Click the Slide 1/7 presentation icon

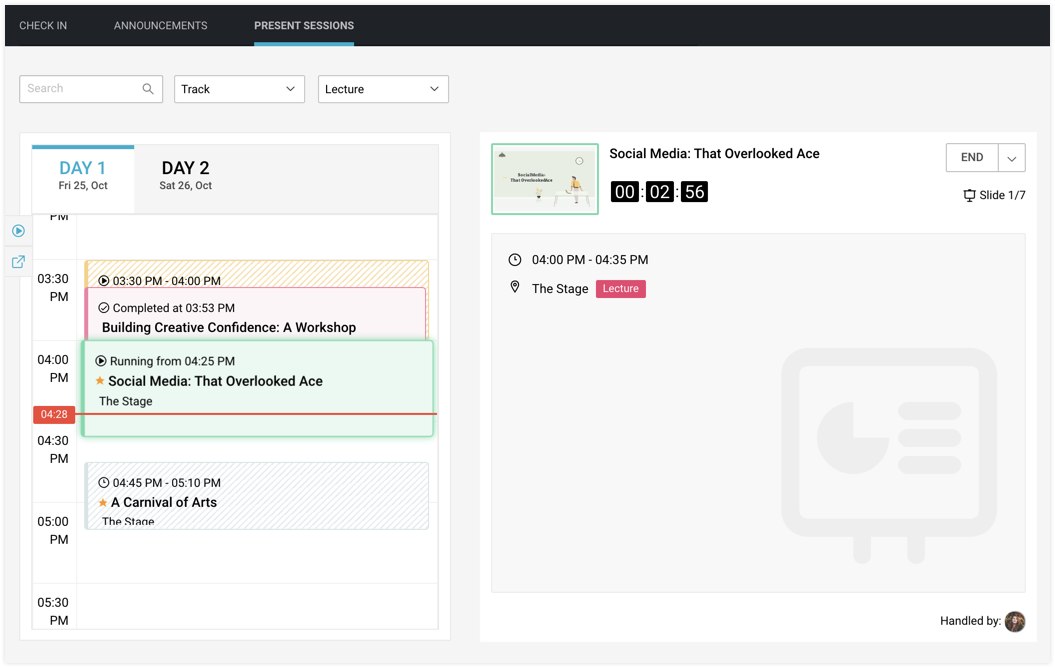(x=969, y=196)
